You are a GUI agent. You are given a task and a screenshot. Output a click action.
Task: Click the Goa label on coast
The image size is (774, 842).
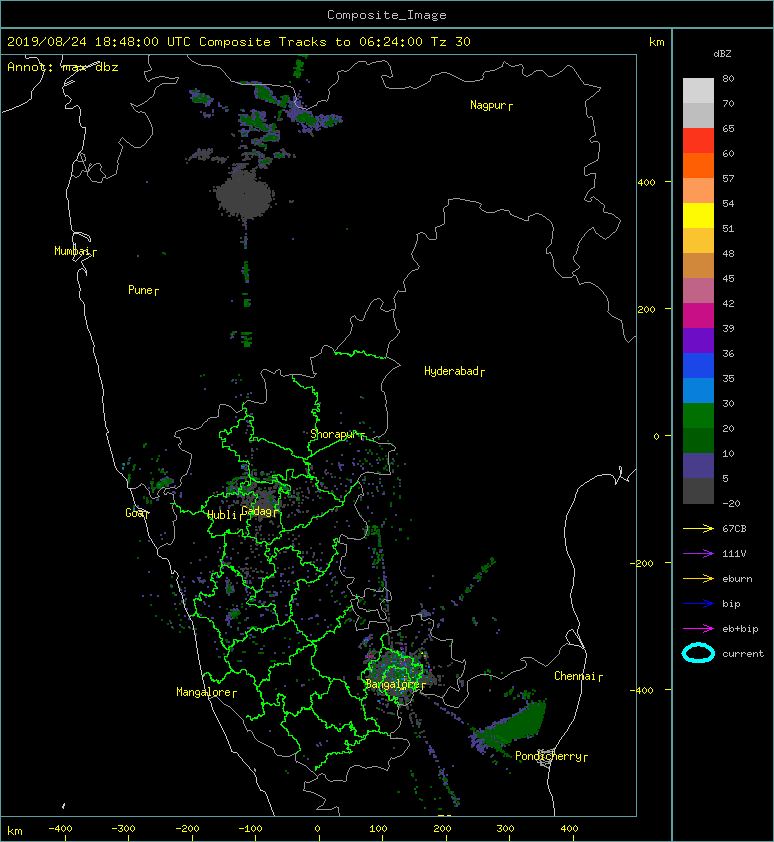tap(134, 513)
